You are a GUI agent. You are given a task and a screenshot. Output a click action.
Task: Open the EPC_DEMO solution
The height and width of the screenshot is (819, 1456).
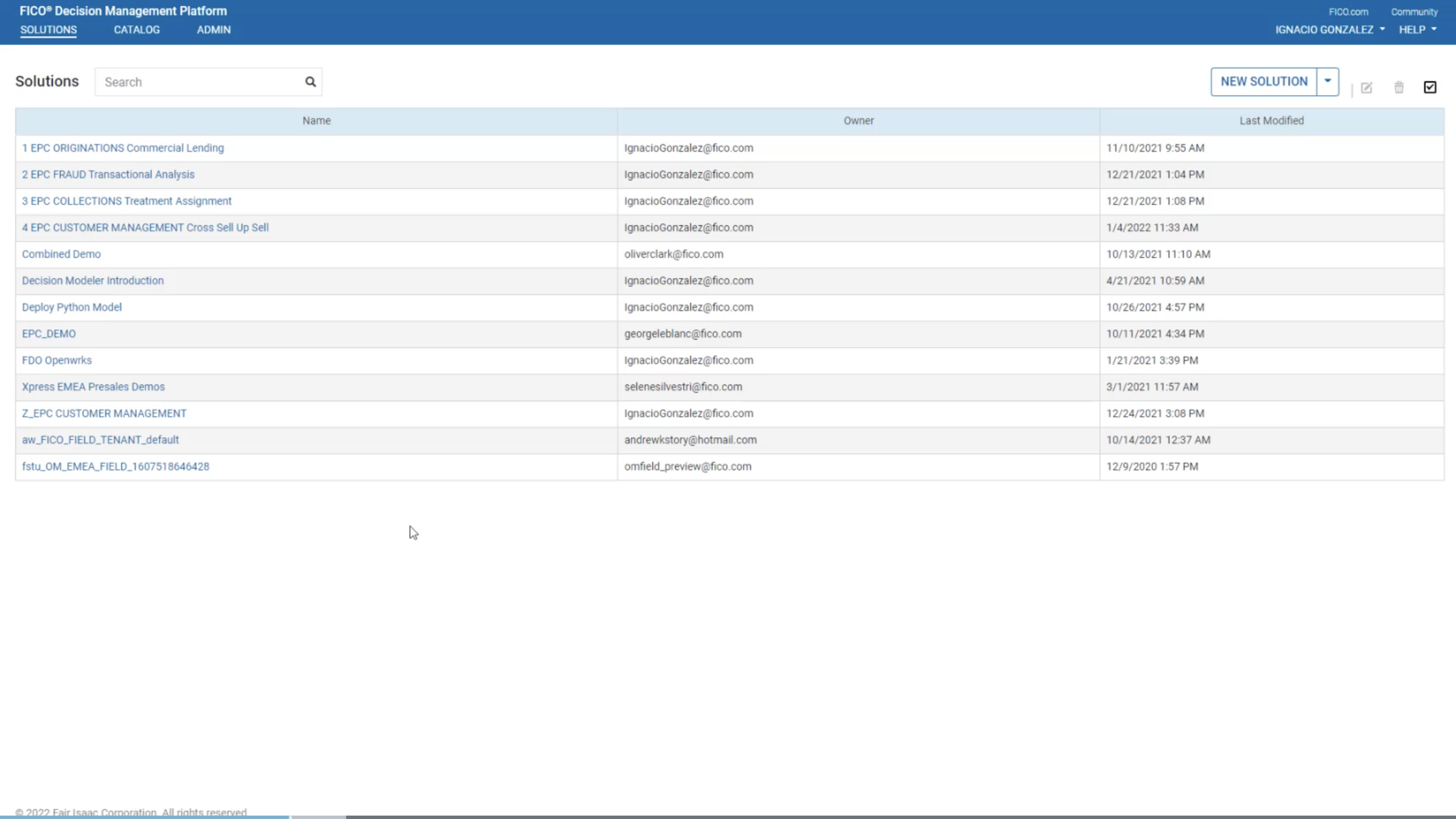pyautogui.click(x=49, y=334)
